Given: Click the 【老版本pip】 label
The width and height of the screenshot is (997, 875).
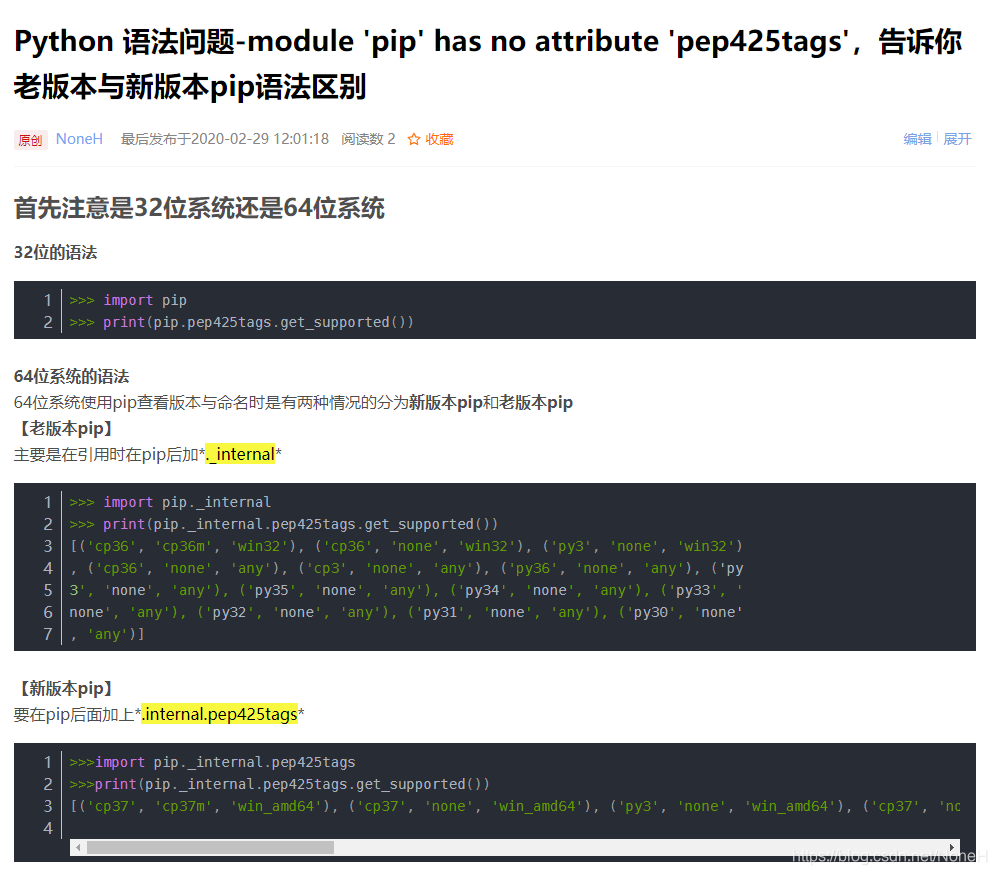Looking at the screenshot, I should coord(65,429).
